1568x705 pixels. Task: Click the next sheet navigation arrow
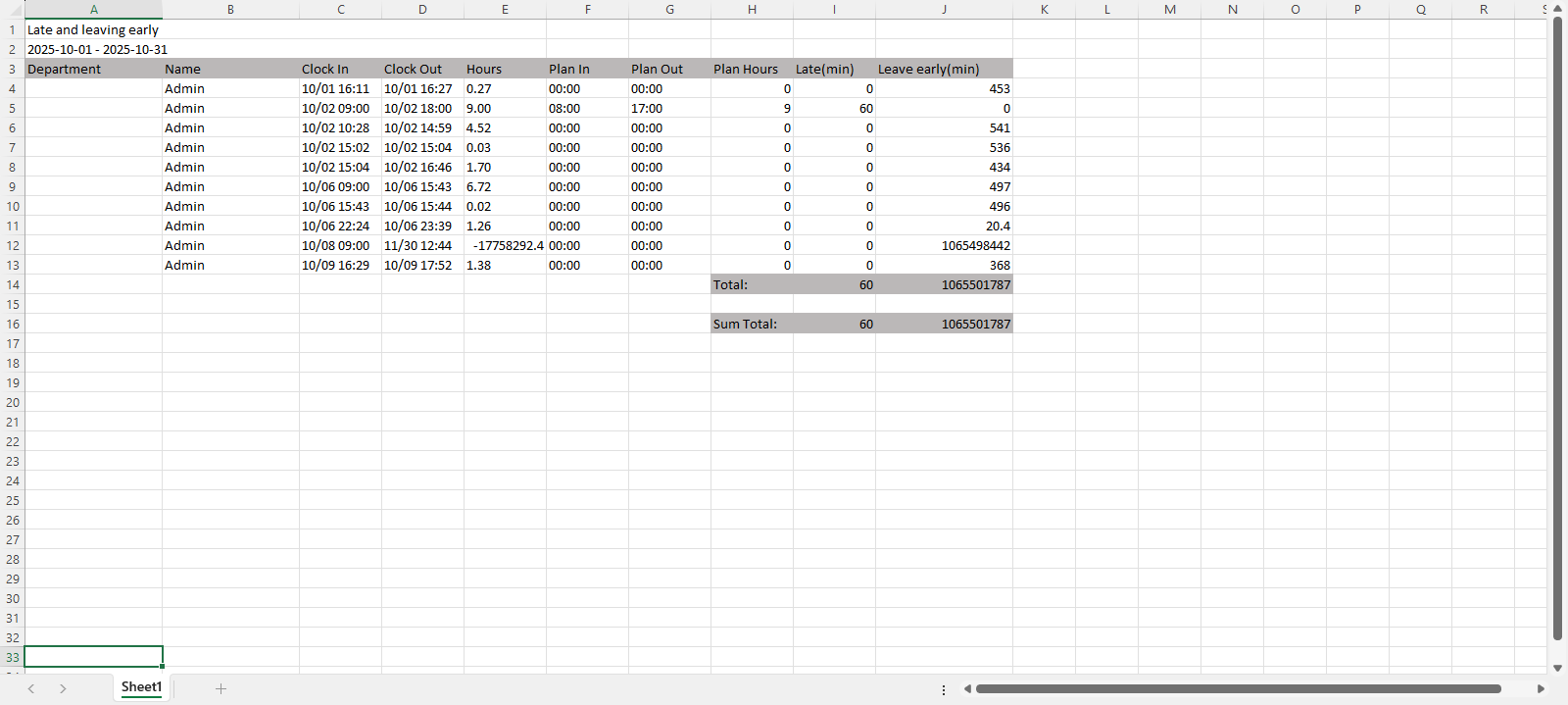pyautogui.click(x=63, y=688)
